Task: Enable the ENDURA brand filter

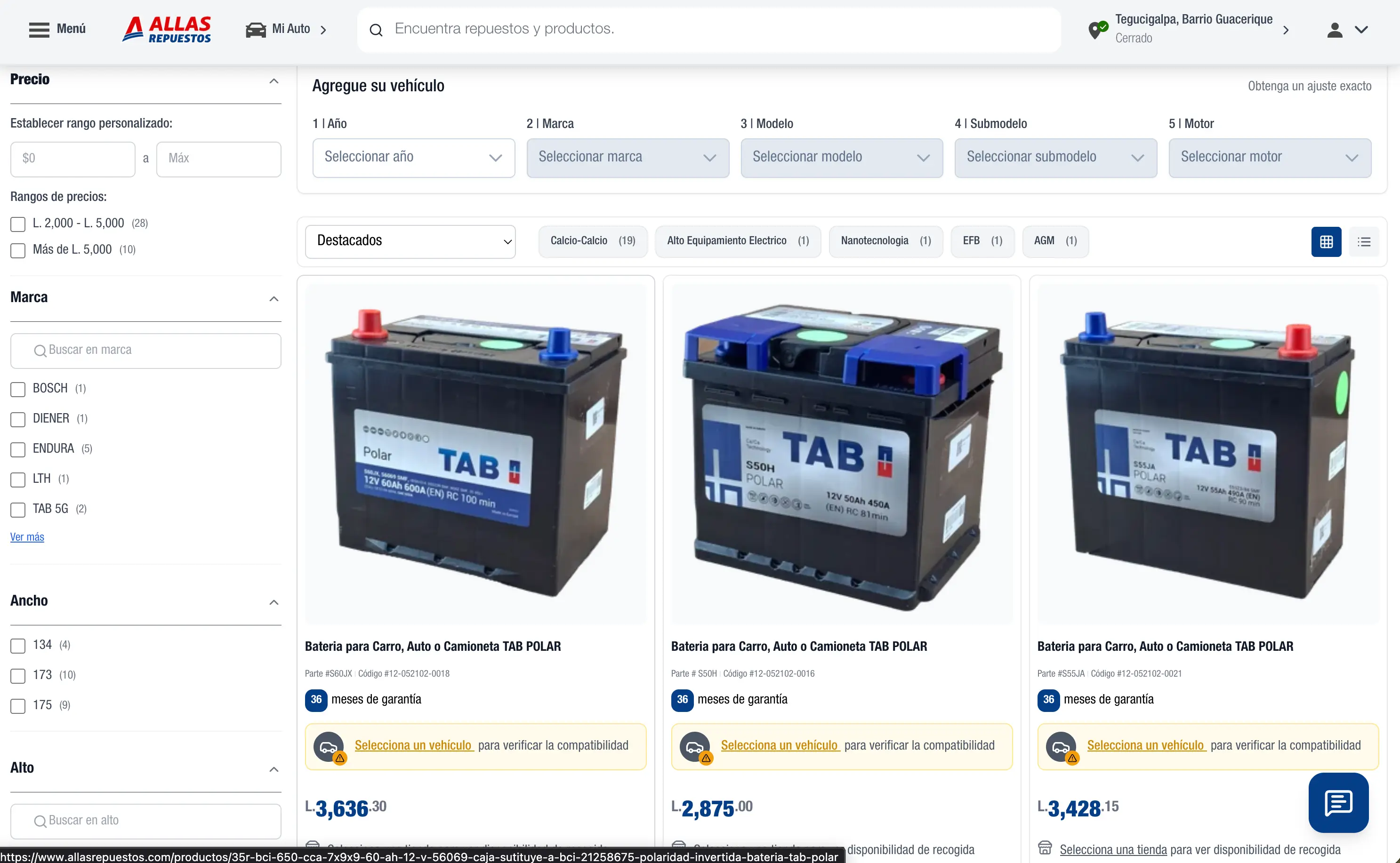Action: [18, 450]
